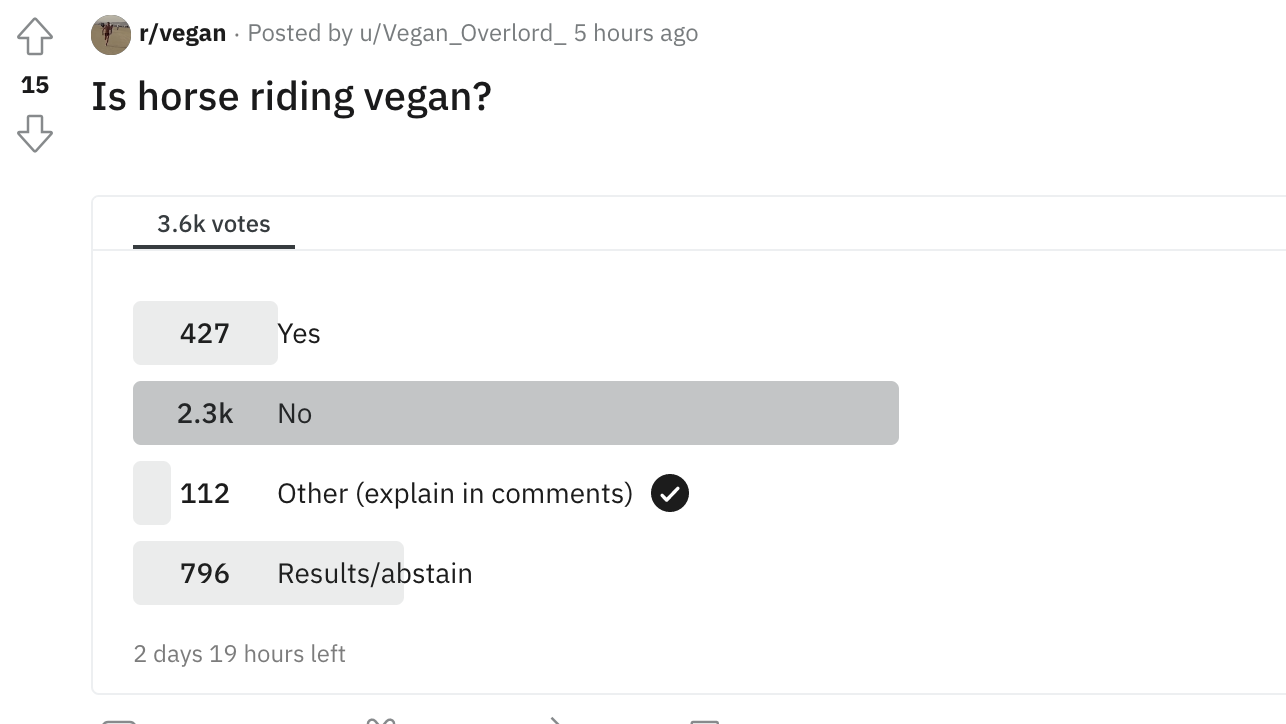
Task: Click the 427 vote count for Yes
Action: click(x=205, y=333)
